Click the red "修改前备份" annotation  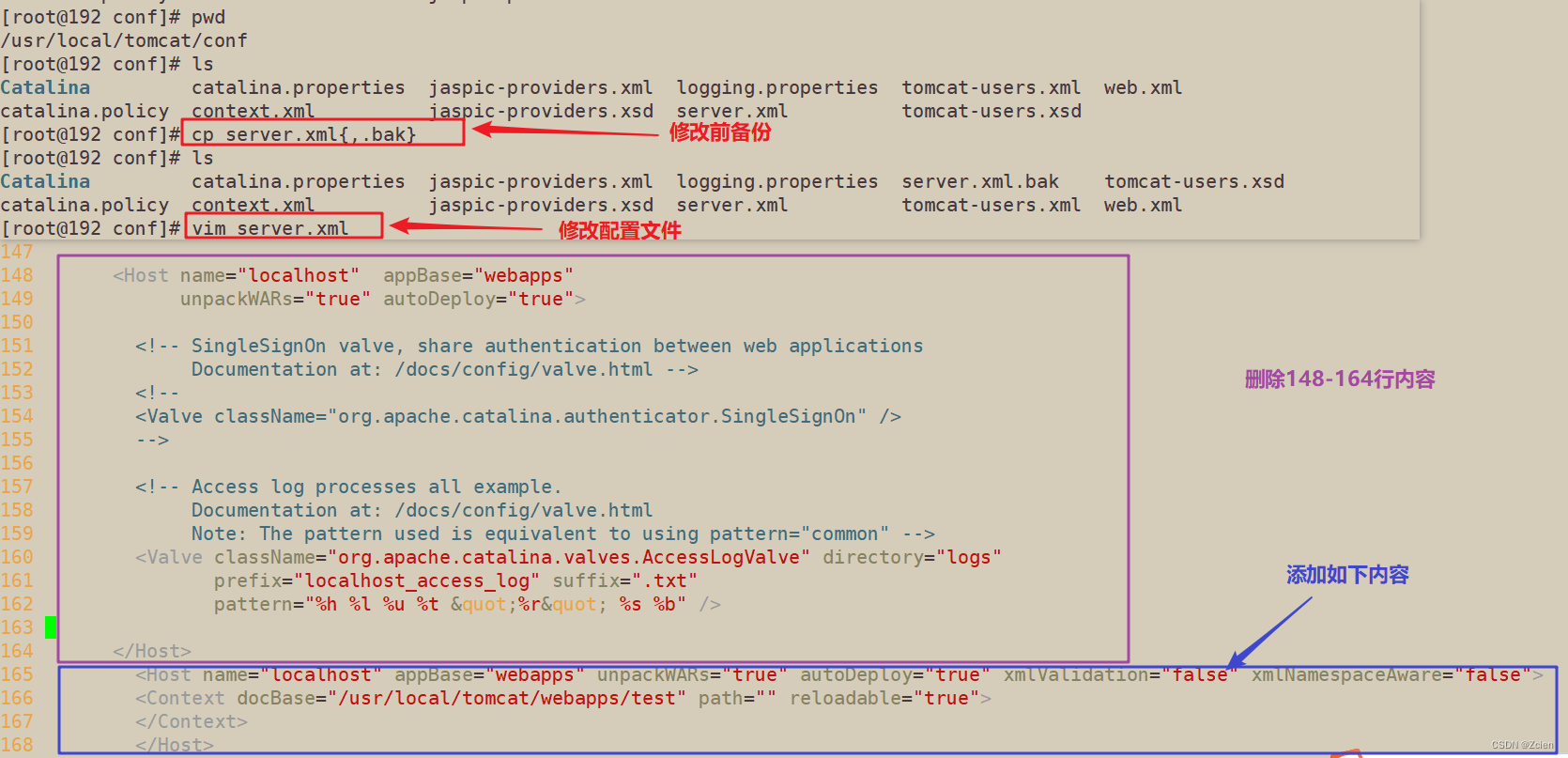(x=719, y=132)
